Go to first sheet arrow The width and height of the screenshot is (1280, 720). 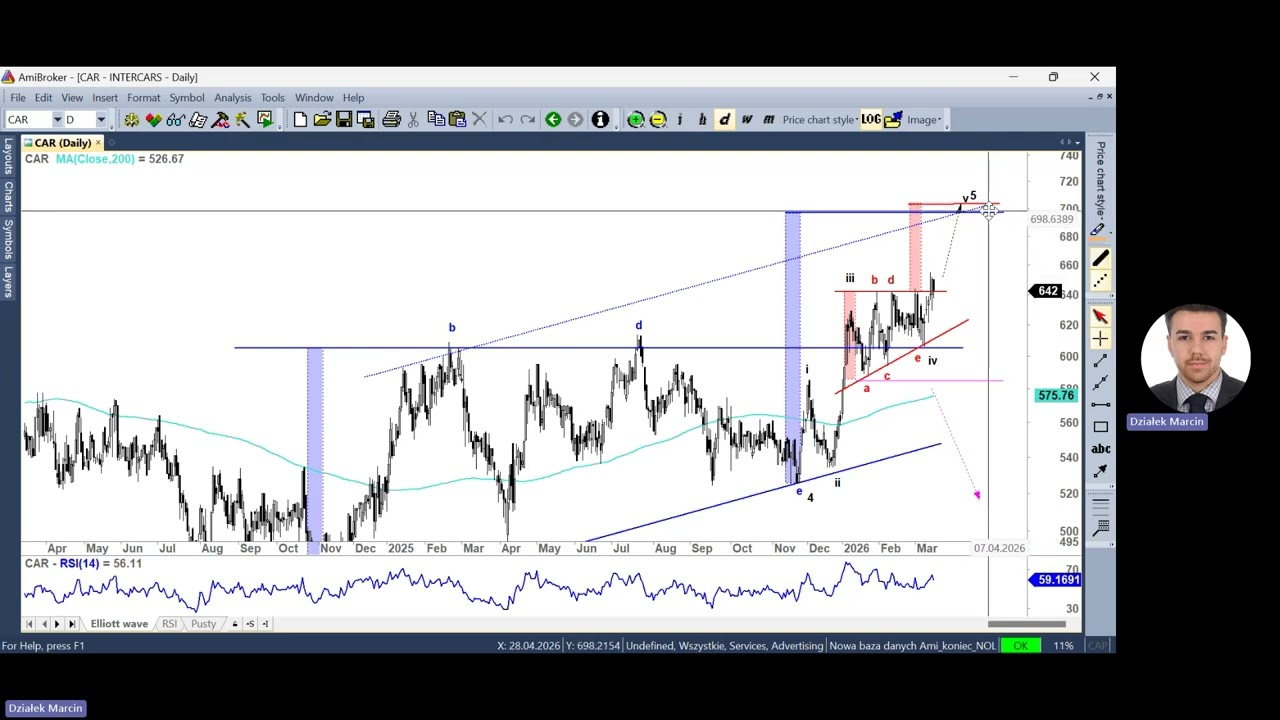tap(29, 624)
